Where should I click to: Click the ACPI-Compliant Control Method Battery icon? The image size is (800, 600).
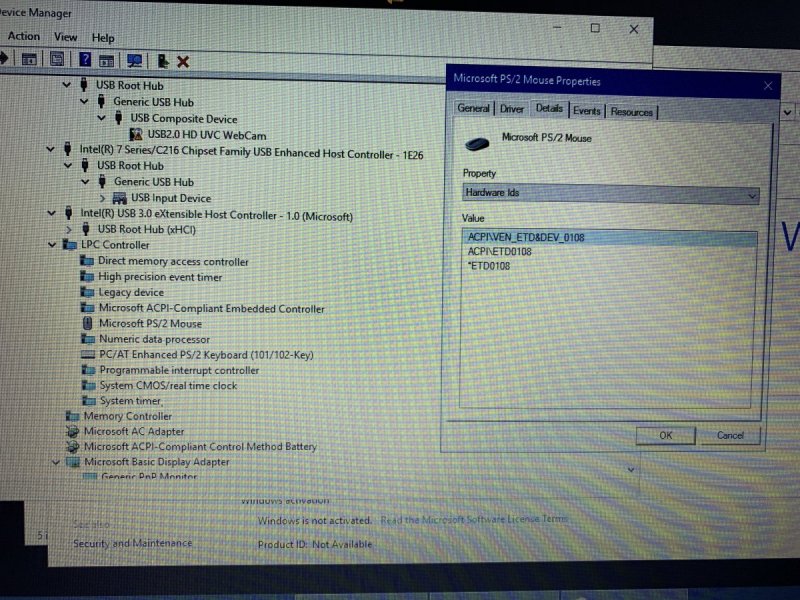72,446
